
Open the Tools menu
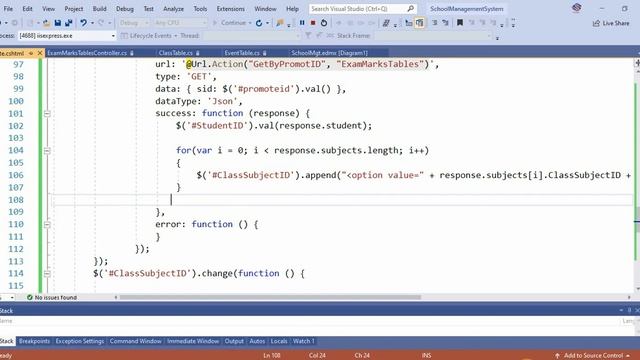coord(200,9)
